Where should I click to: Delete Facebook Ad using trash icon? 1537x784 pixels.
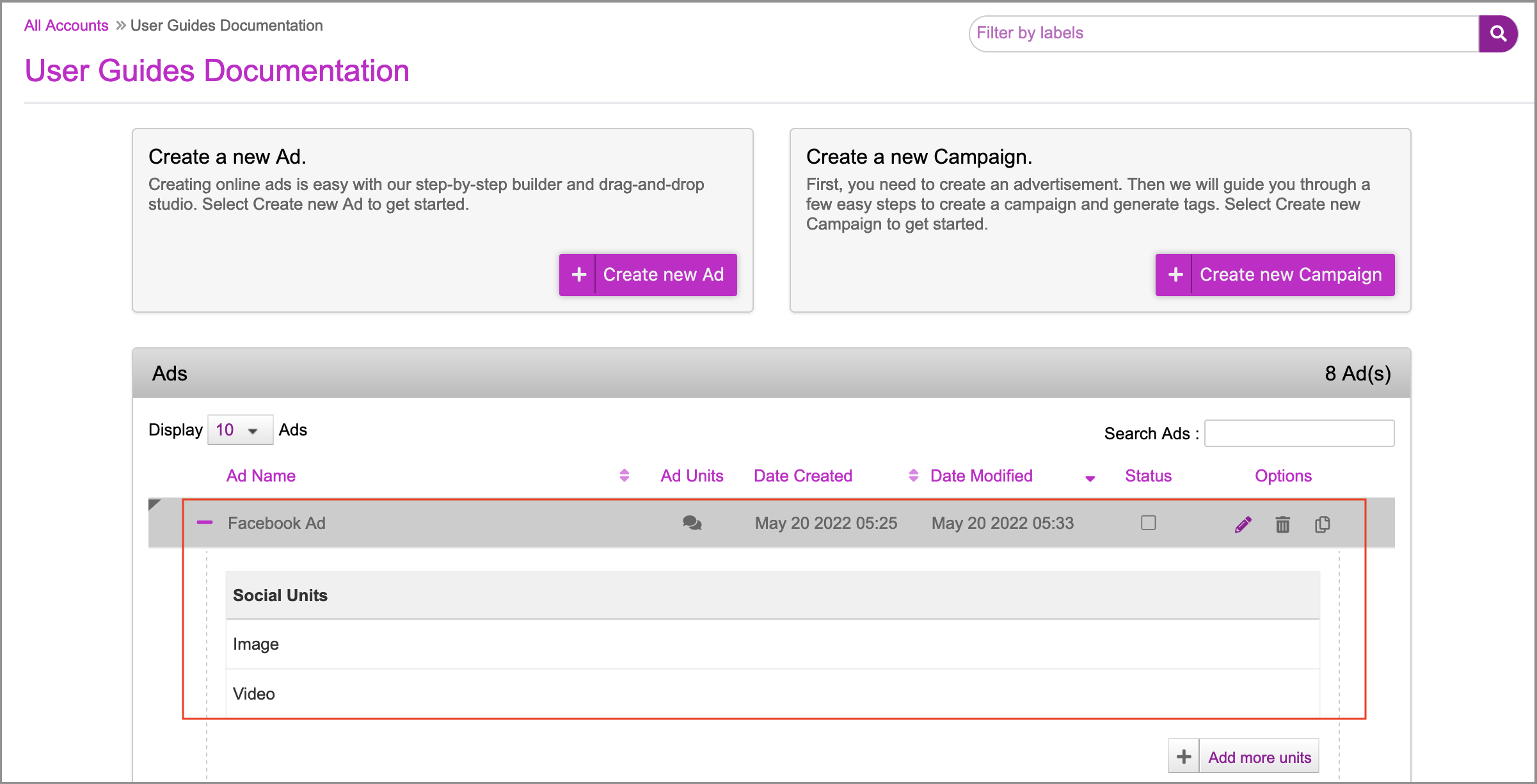point(1282,524)
